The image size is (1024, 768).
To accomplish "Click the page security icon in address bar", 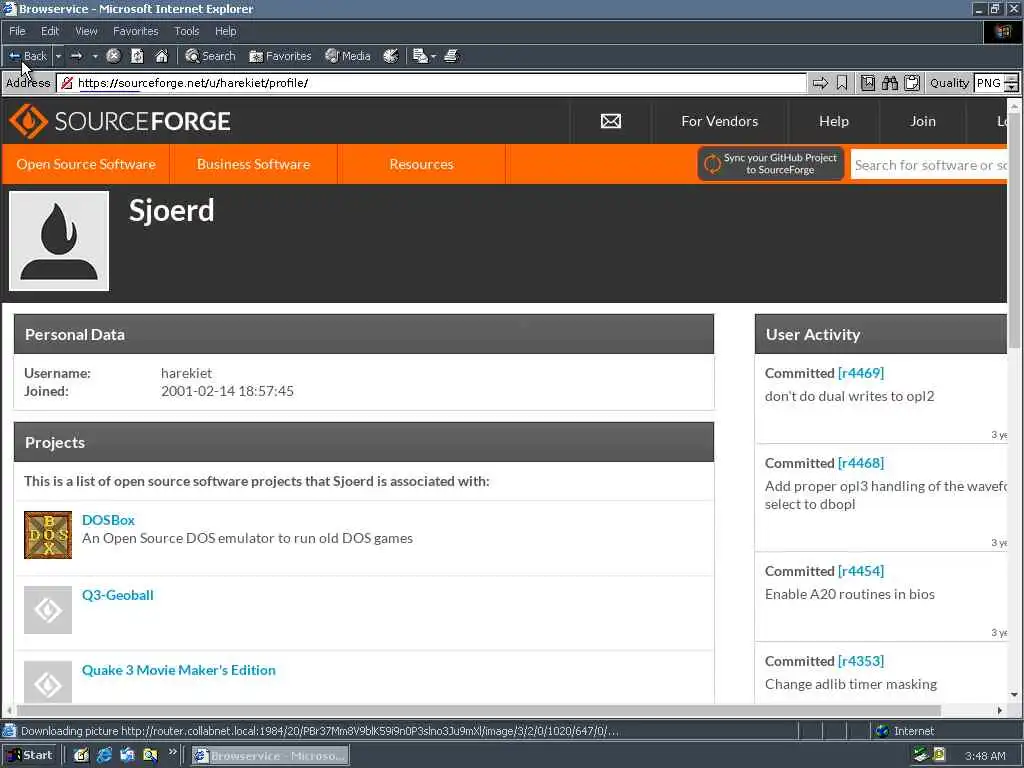I will (66, 83).
